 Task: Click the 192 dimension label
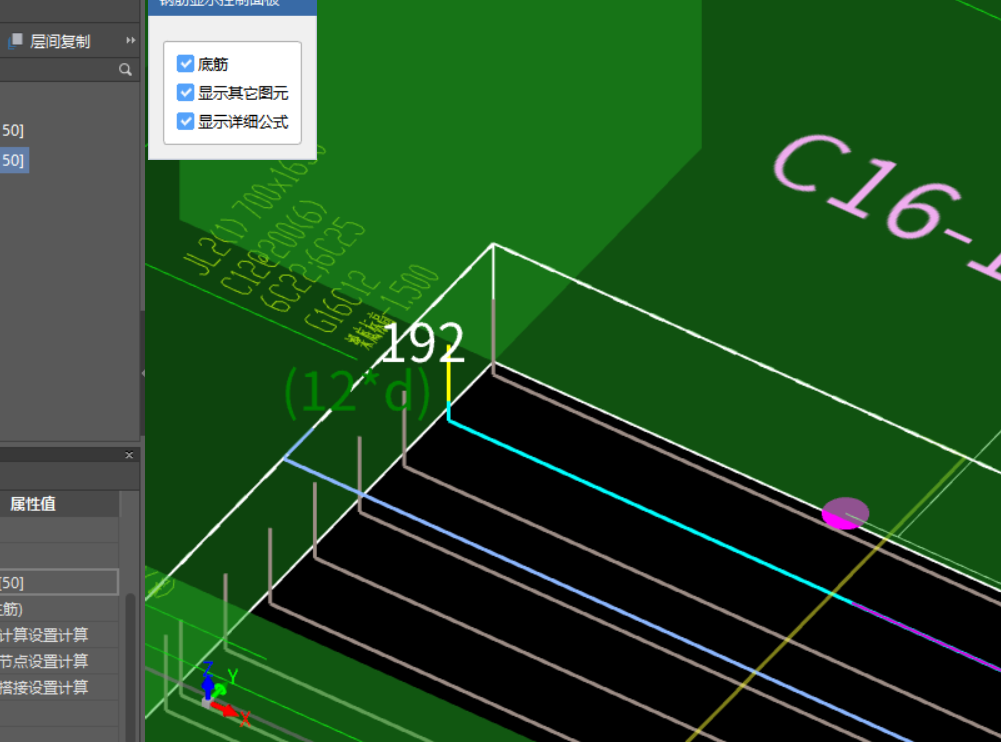click(x=423, y=342)
